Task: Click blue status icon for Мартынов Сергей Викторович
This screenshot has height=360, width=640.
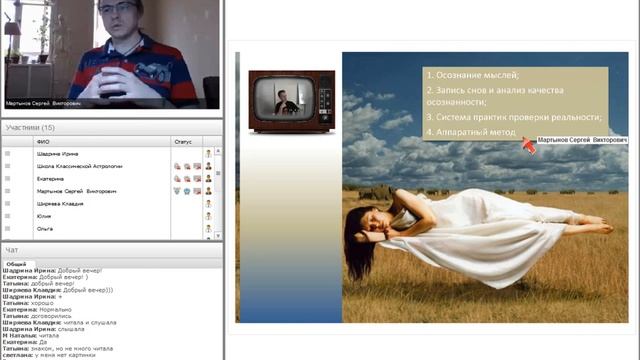Action: pyautogui.click(x=187, y=191)
